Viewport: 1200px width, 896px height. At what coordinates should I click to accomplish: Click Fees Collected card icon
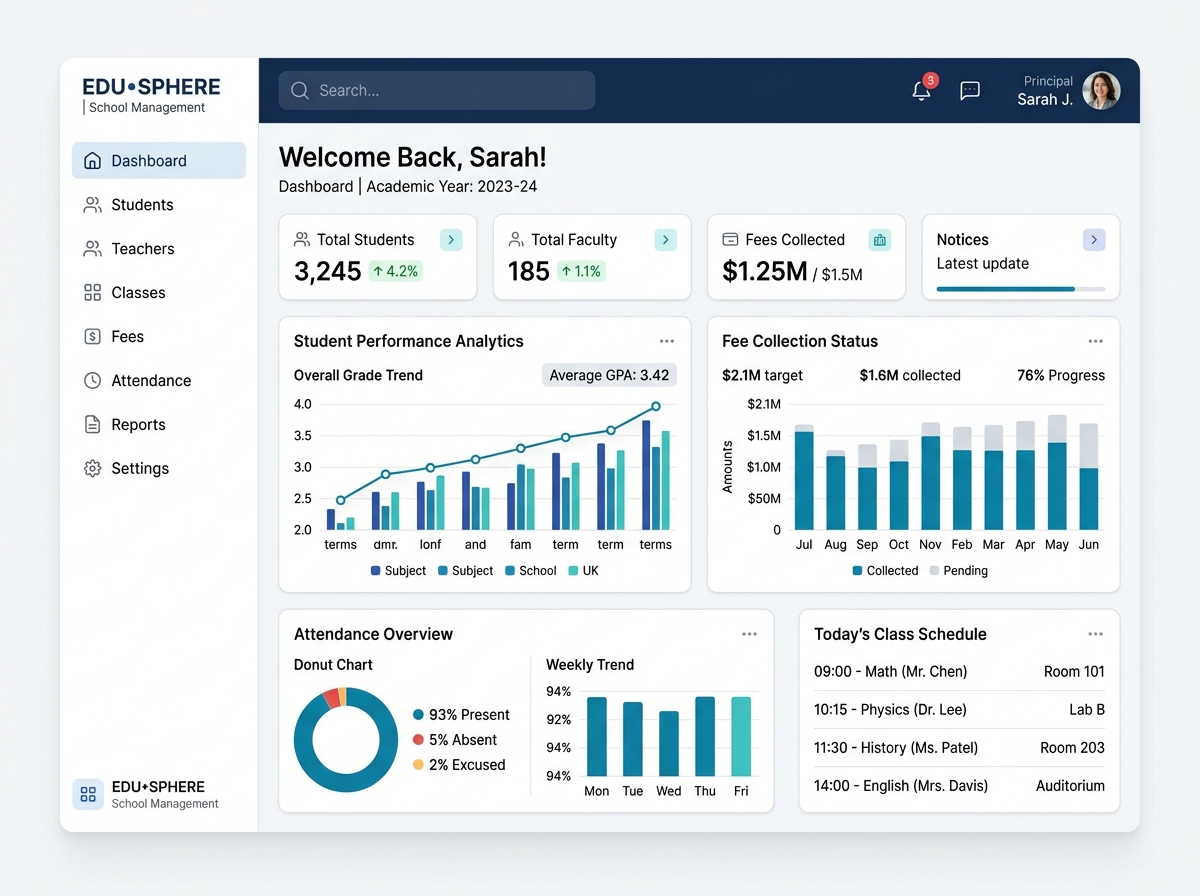point(730,239)
